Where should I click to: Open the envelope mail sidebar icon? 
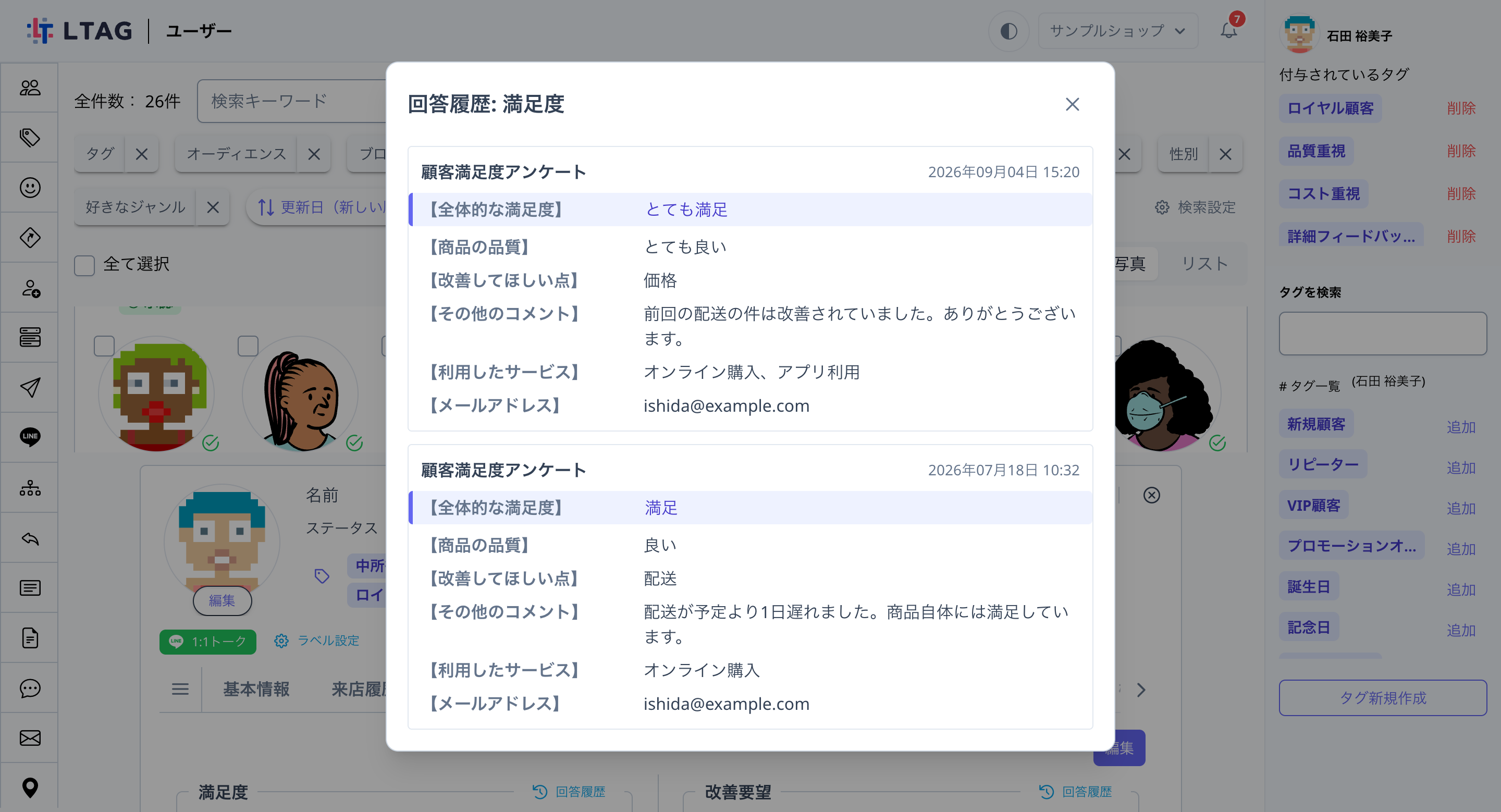point(30,738)
